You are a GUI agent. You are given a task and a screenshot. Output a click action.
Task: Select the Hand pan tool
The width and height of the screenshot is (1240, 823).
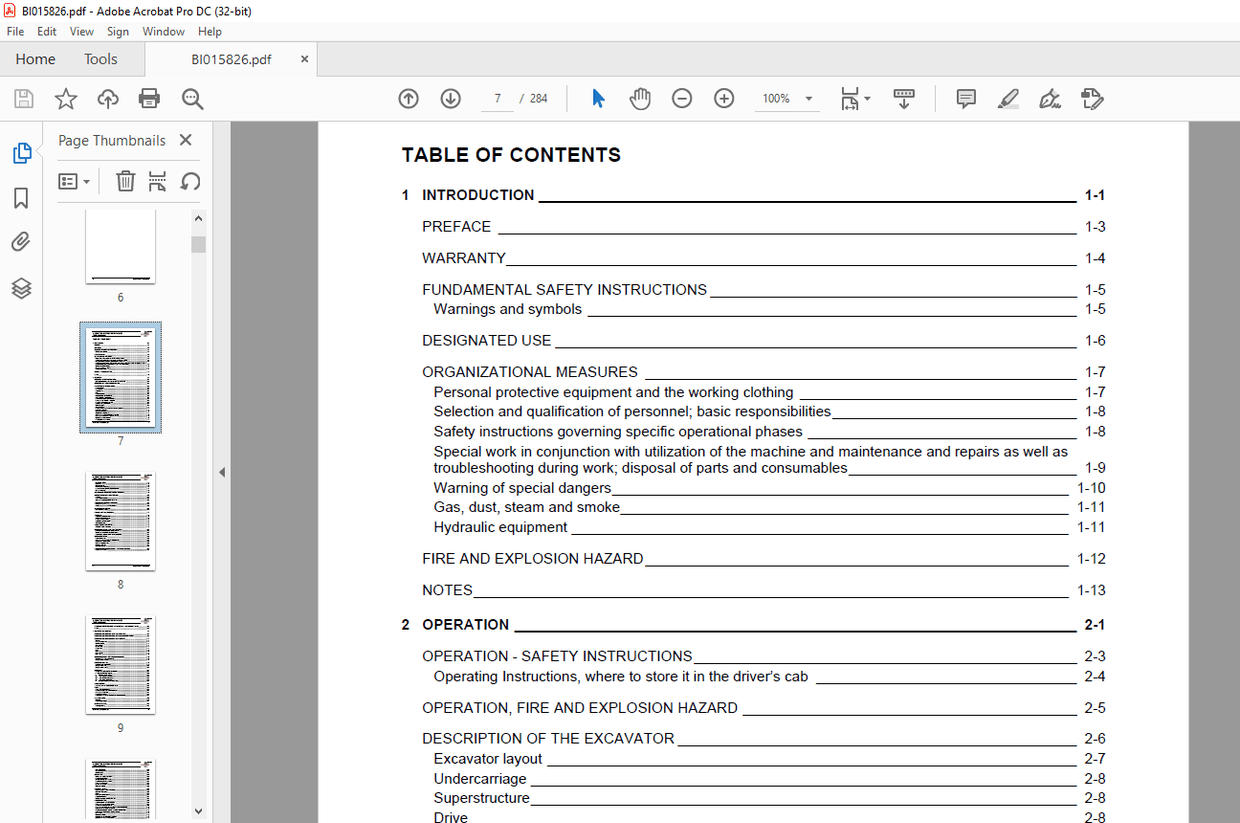coord(640,98)
